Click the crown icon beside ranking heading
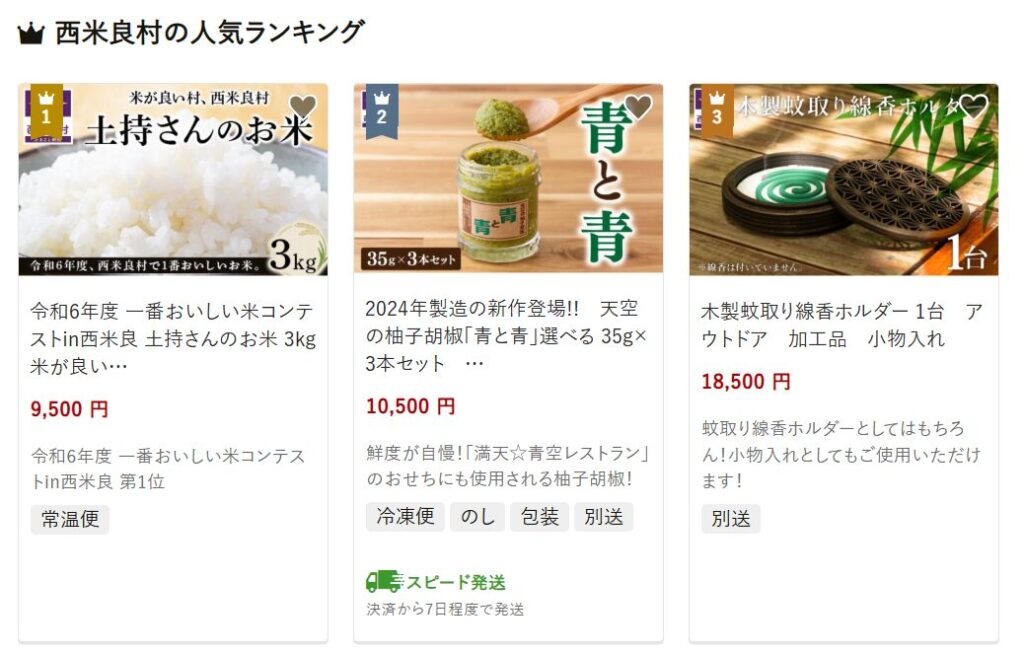 click(x=31, y=33)
